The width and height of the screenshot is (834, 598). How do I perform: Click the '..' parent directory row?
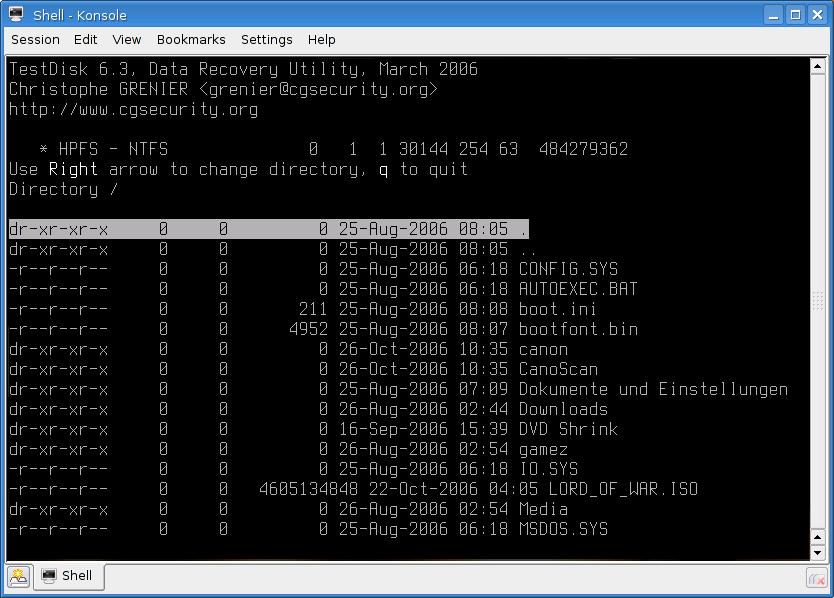tap(272, 249)
